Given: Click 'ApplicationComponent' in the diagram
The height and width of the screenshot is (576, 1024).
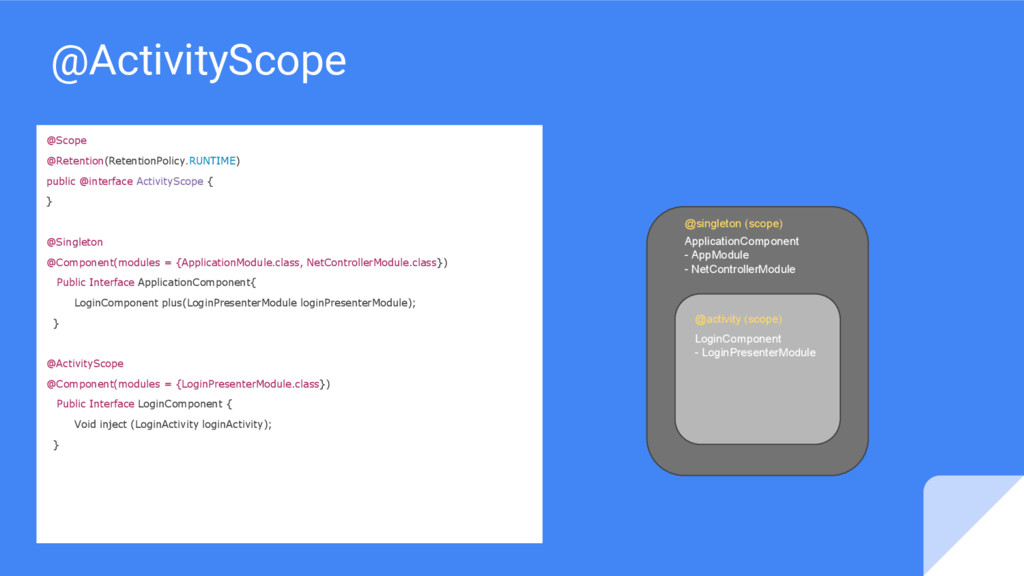Looking at the screenshot, I should pyautogui.click(x=741, y=241).
